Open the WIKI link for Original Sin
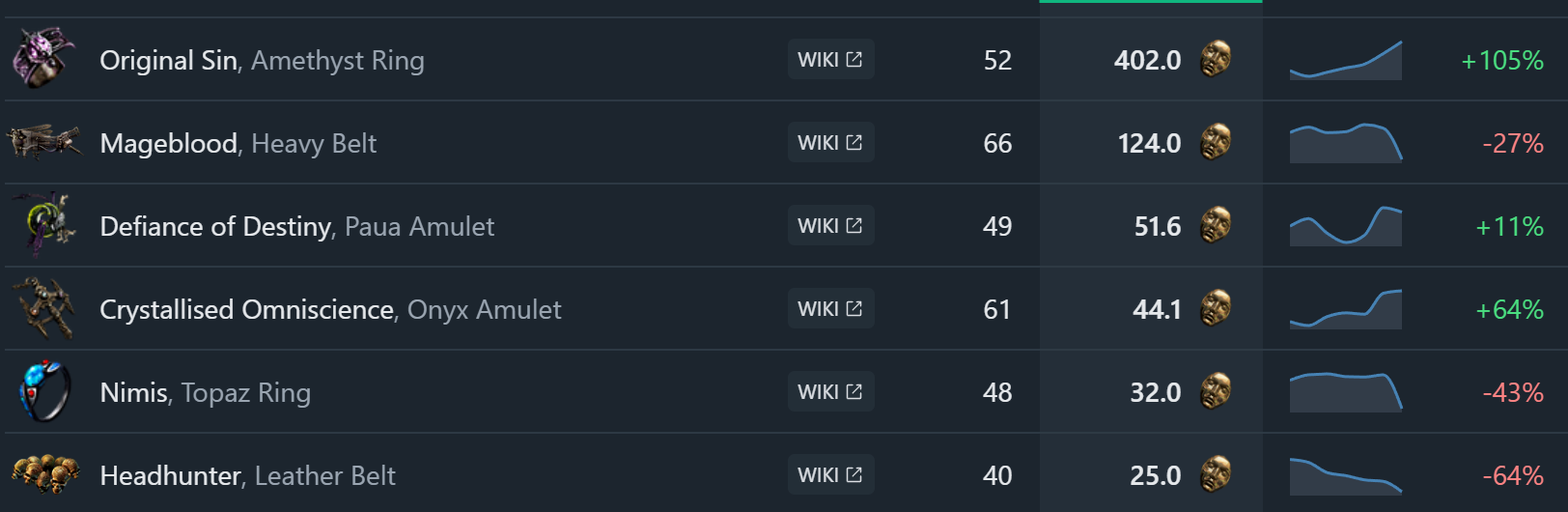Viewport: 1568px width, 512px height. [x=830, y=59]
